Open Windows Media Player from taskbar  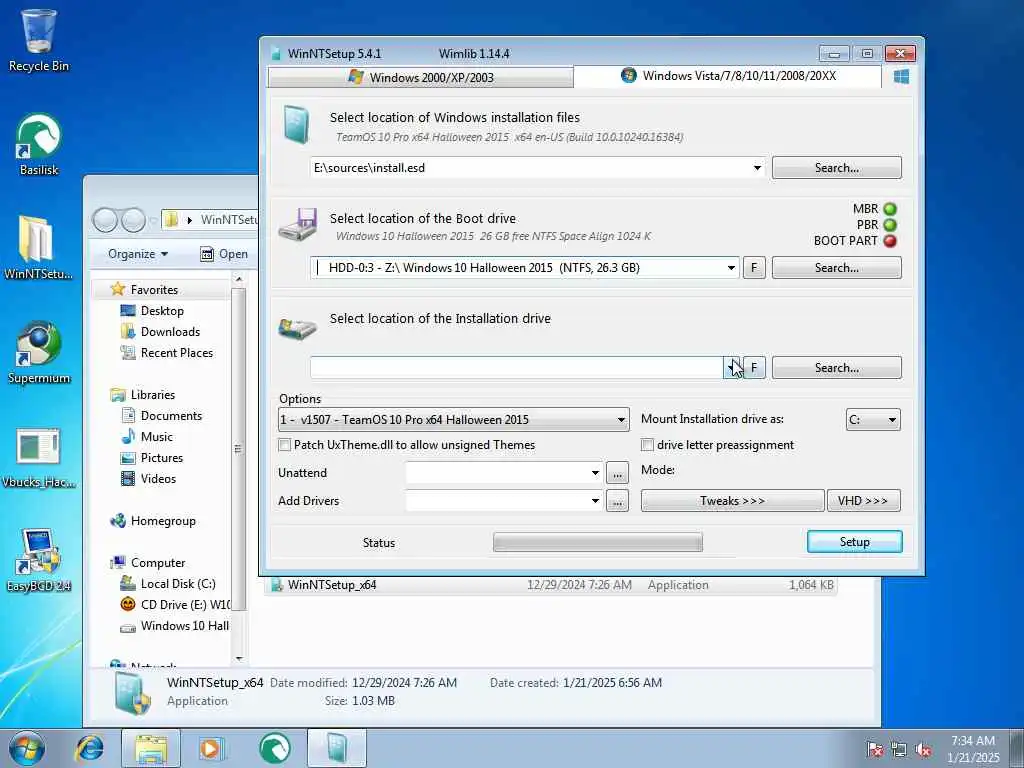click(x=211, y=748)
